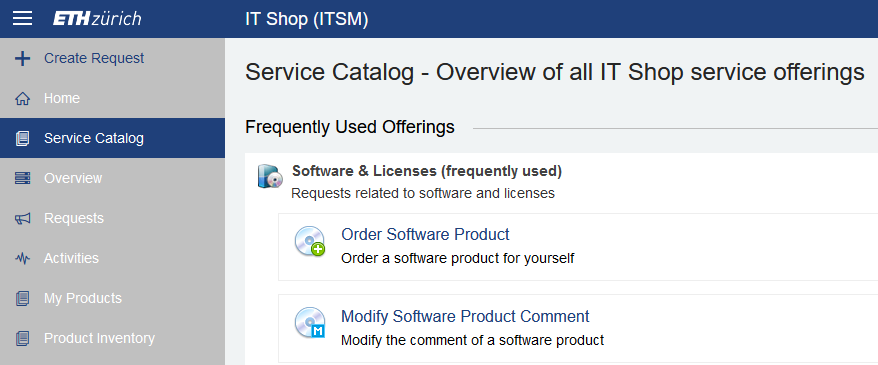The height and width of the screenshot is (365, 878).
Task: Open the Activities sidebar entry
Action: point(113,258)
